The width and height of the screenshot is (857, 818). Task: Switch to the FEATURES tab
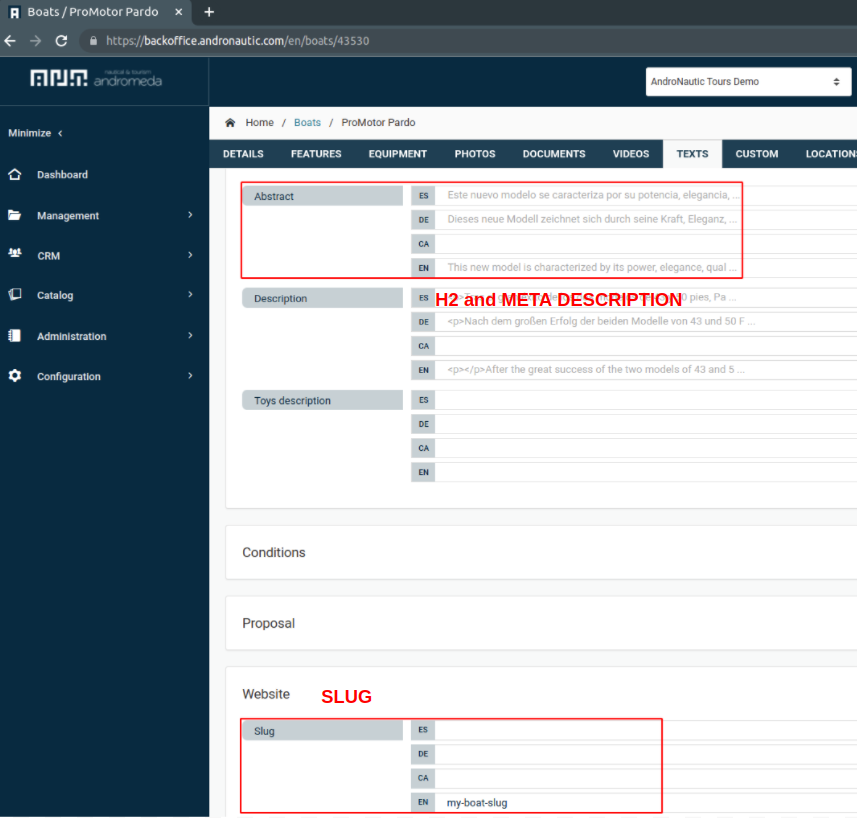[316, 154]
